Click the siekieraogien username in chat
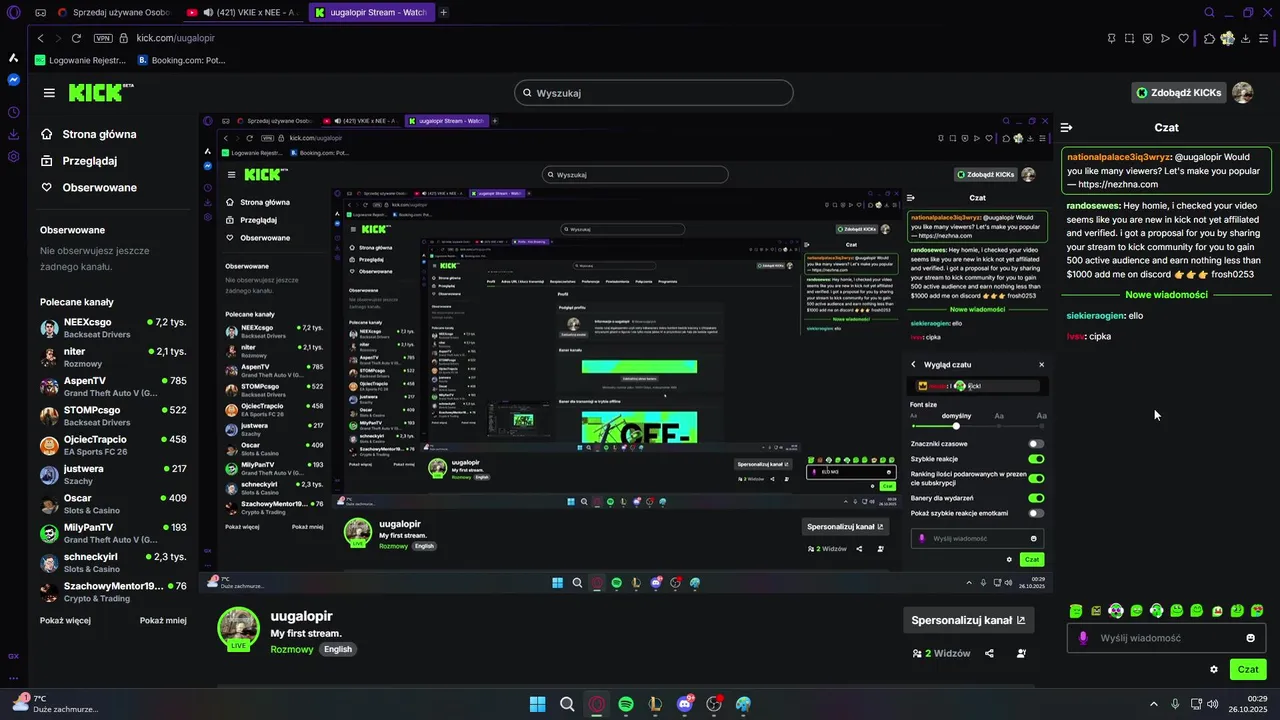This screenshot has height=720, width=1280. (x=1093, y=316)
